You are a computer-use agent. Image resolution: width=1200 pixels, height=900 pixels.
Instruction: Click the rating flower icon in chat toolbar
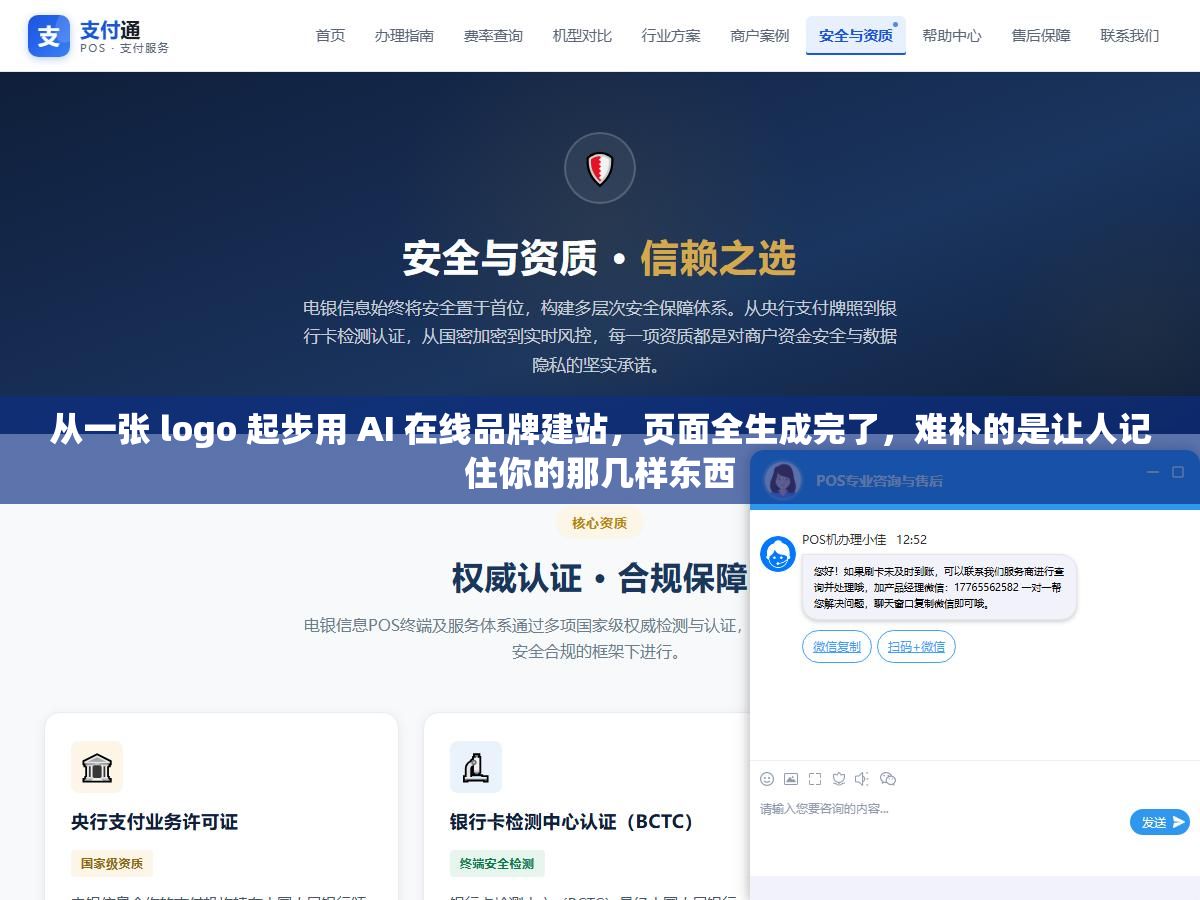coord(839,778)
